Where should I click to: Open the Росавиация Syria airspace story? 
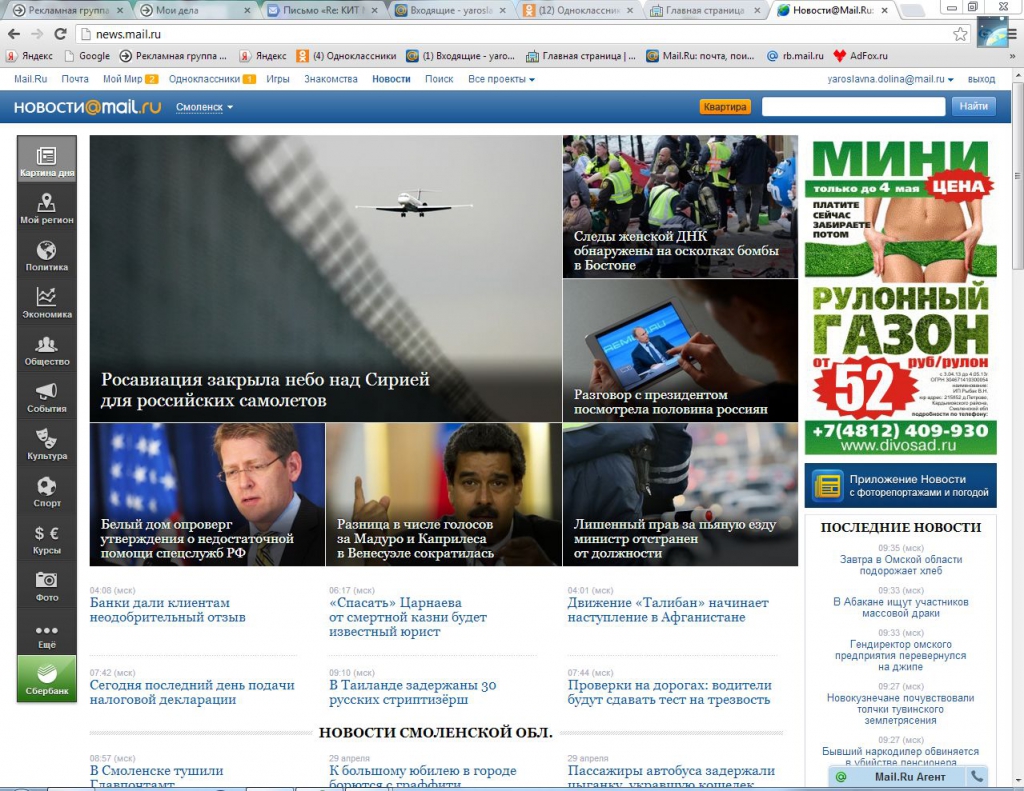point(326,278)
